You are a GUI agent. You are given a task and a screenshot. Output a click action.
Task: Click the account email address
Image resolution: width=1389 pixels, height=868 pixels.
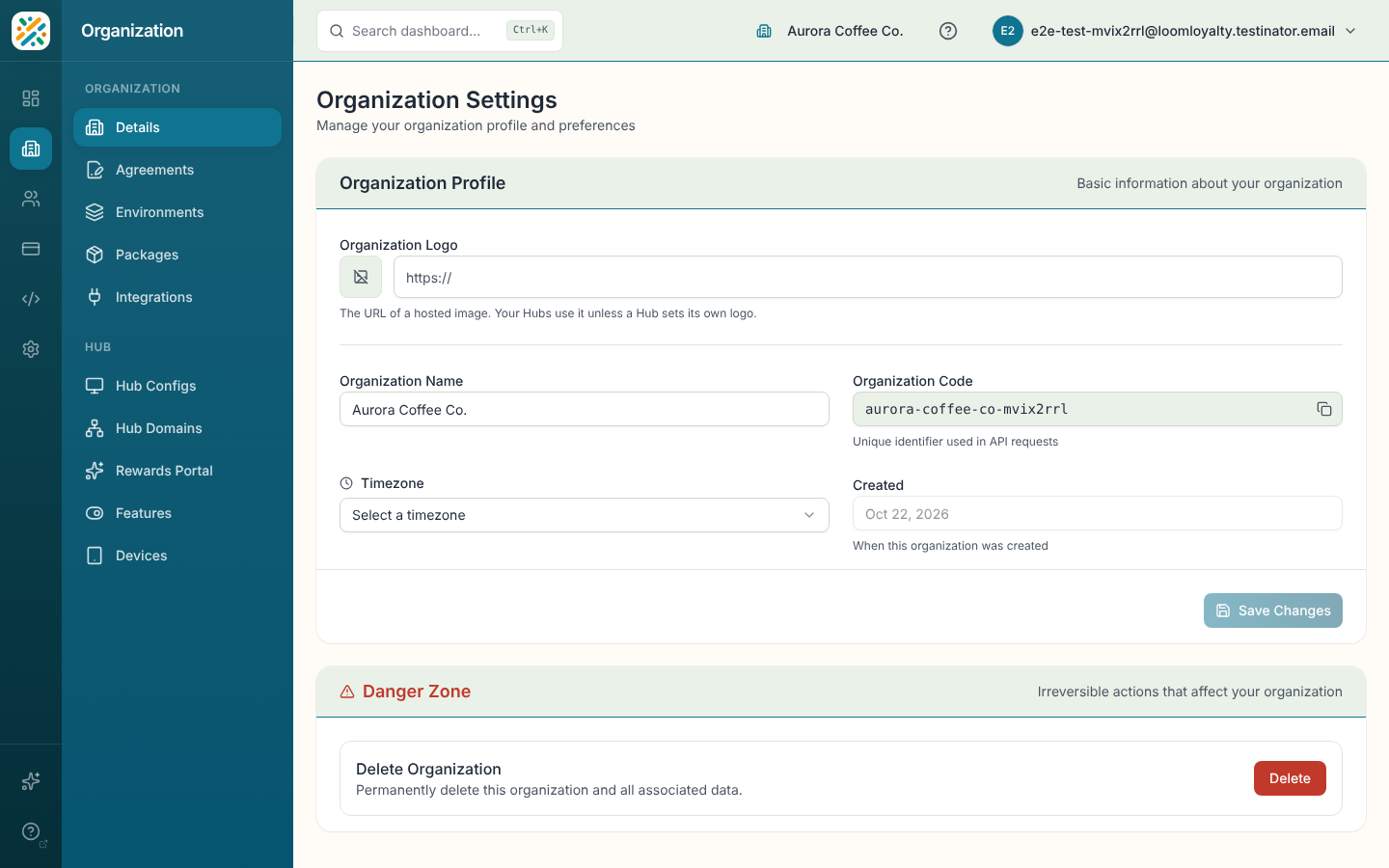(x=1183, y=31)
